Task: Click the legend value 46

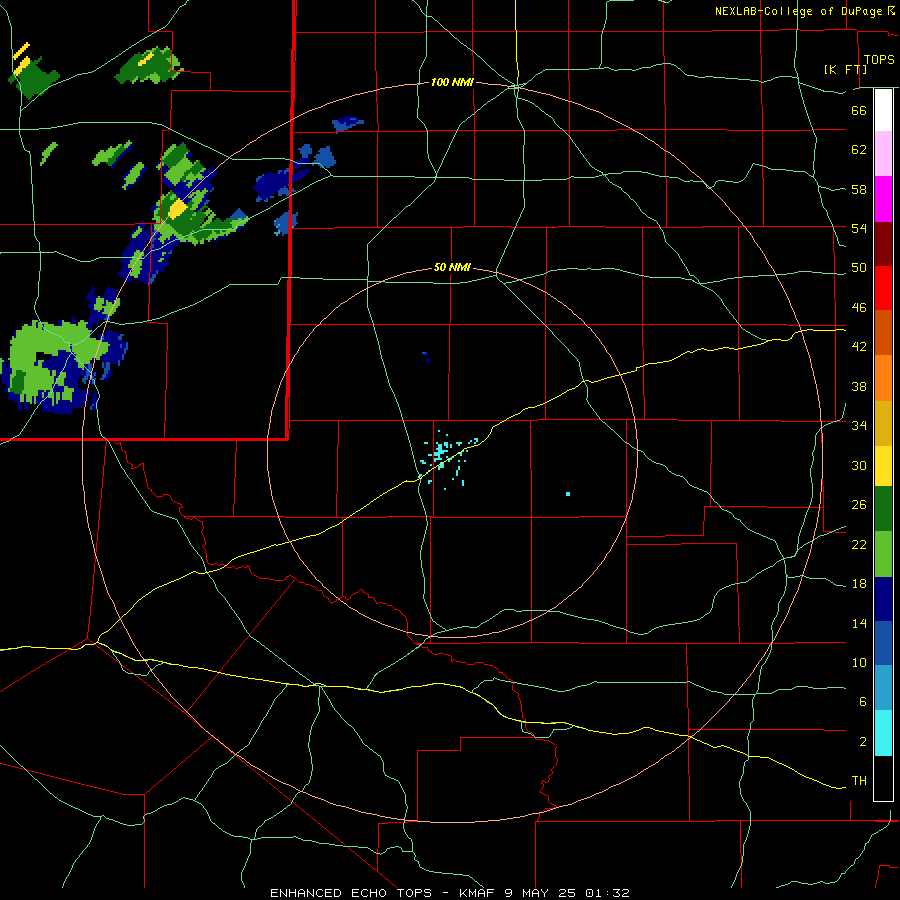Action: coord(859,308)
